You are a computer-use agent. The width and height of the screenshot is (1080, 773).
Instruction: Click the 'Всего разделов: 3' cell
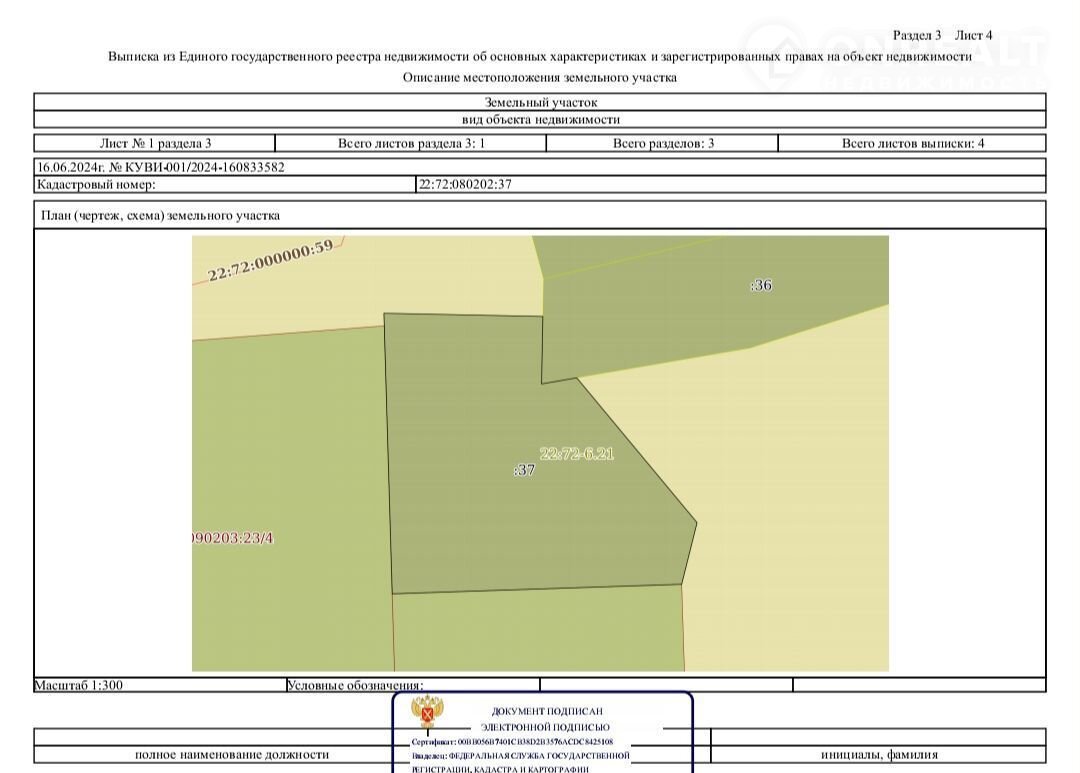[x=662, y=143]
